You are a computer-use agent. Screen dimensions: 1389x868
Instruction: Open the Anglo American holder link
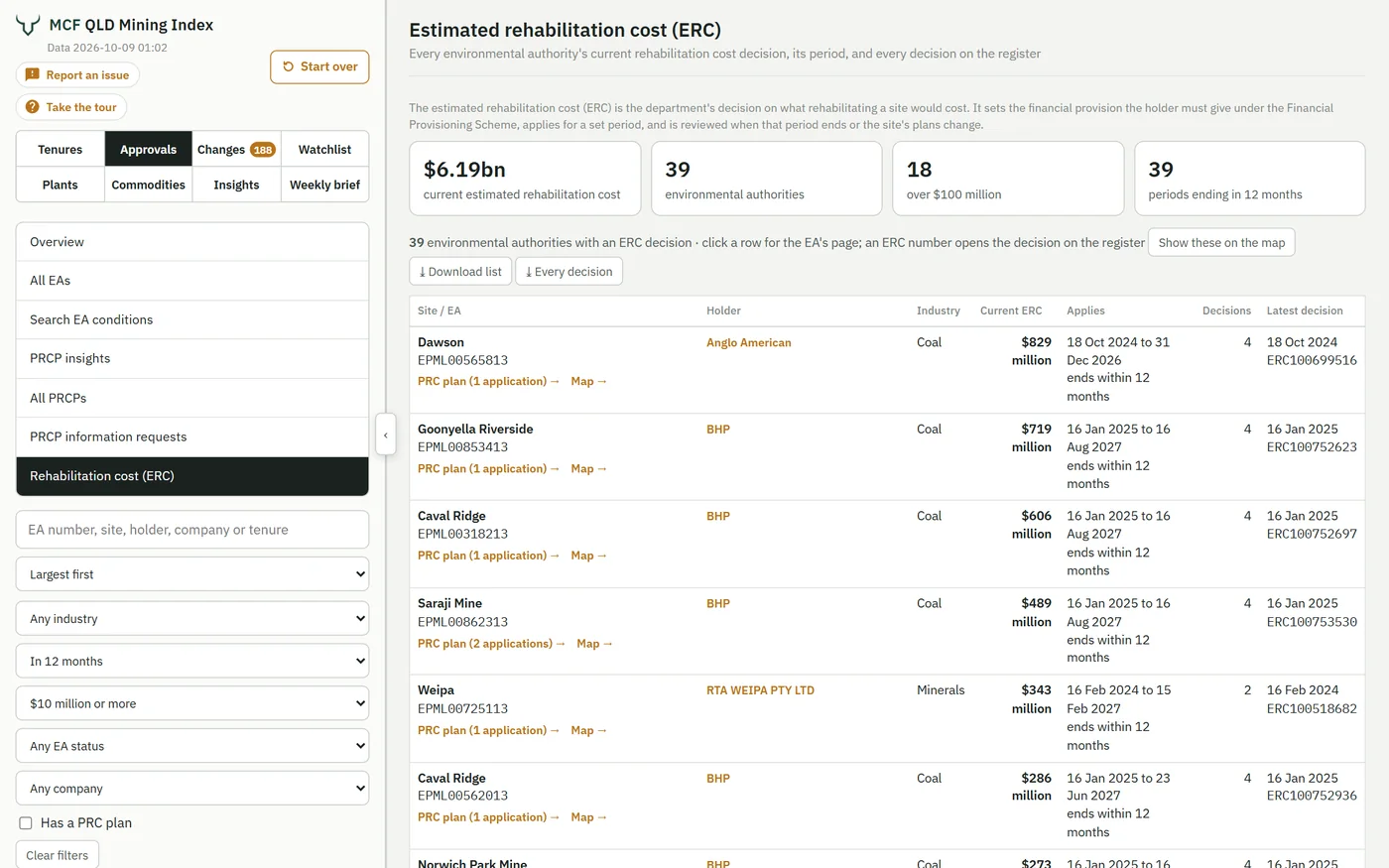749,343
